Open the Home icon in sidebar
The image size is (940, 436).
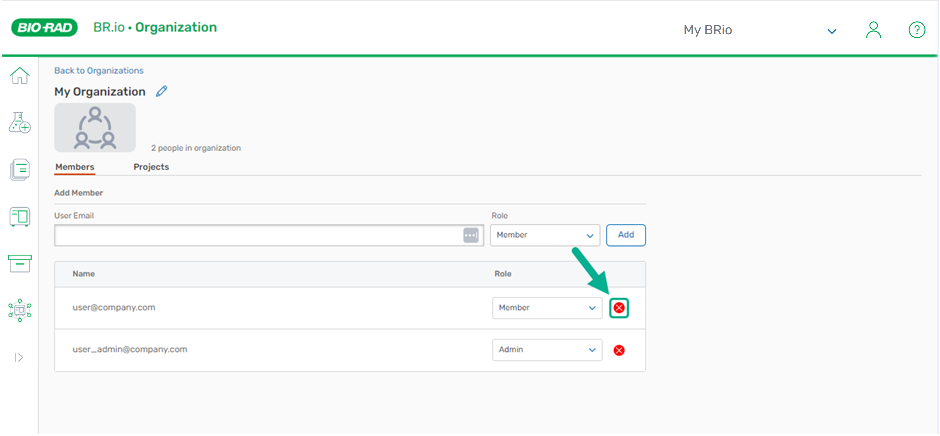click(19, 76)
